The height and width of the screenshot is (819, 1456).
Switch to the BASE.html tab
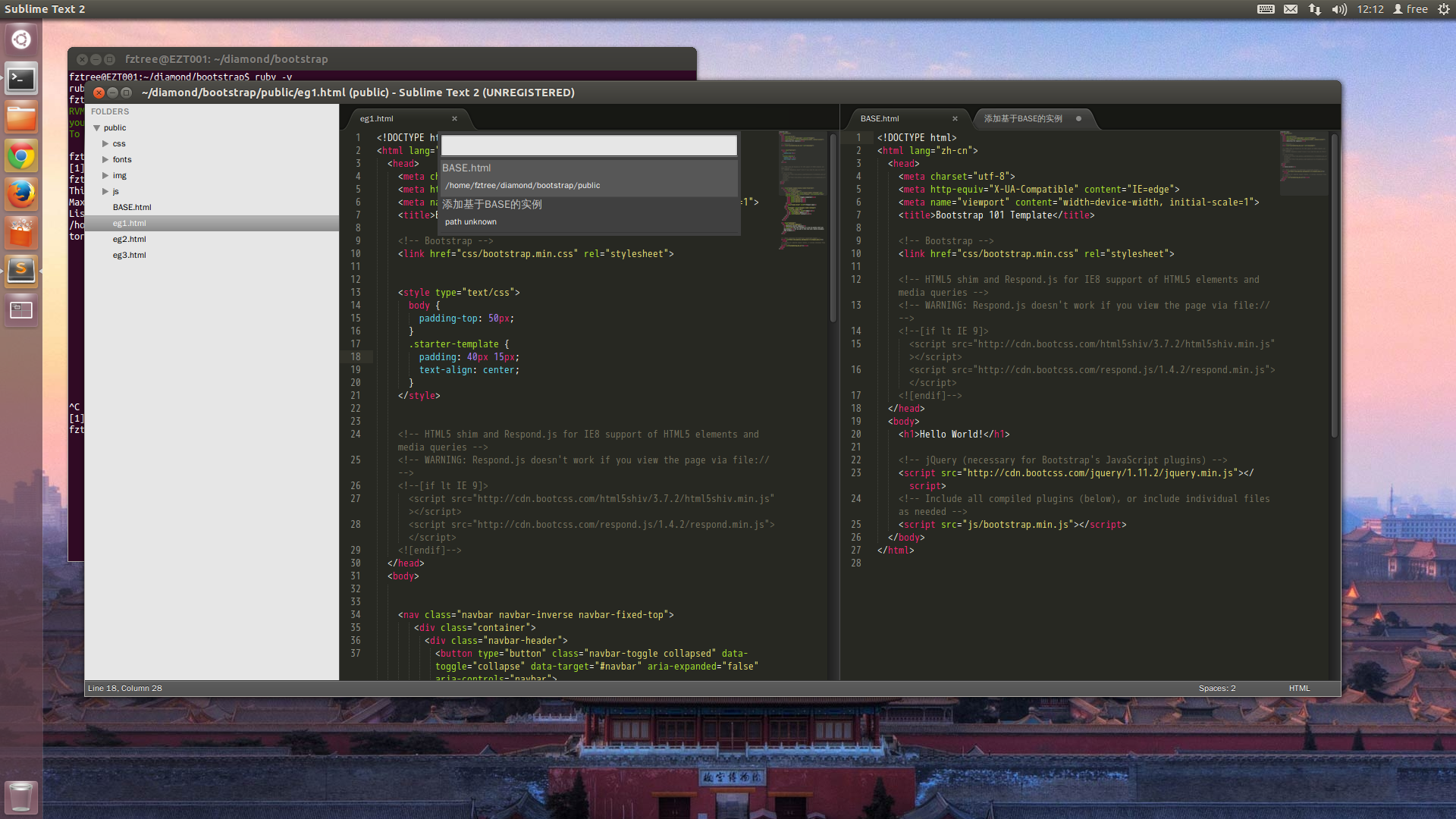tap(880, 119)
